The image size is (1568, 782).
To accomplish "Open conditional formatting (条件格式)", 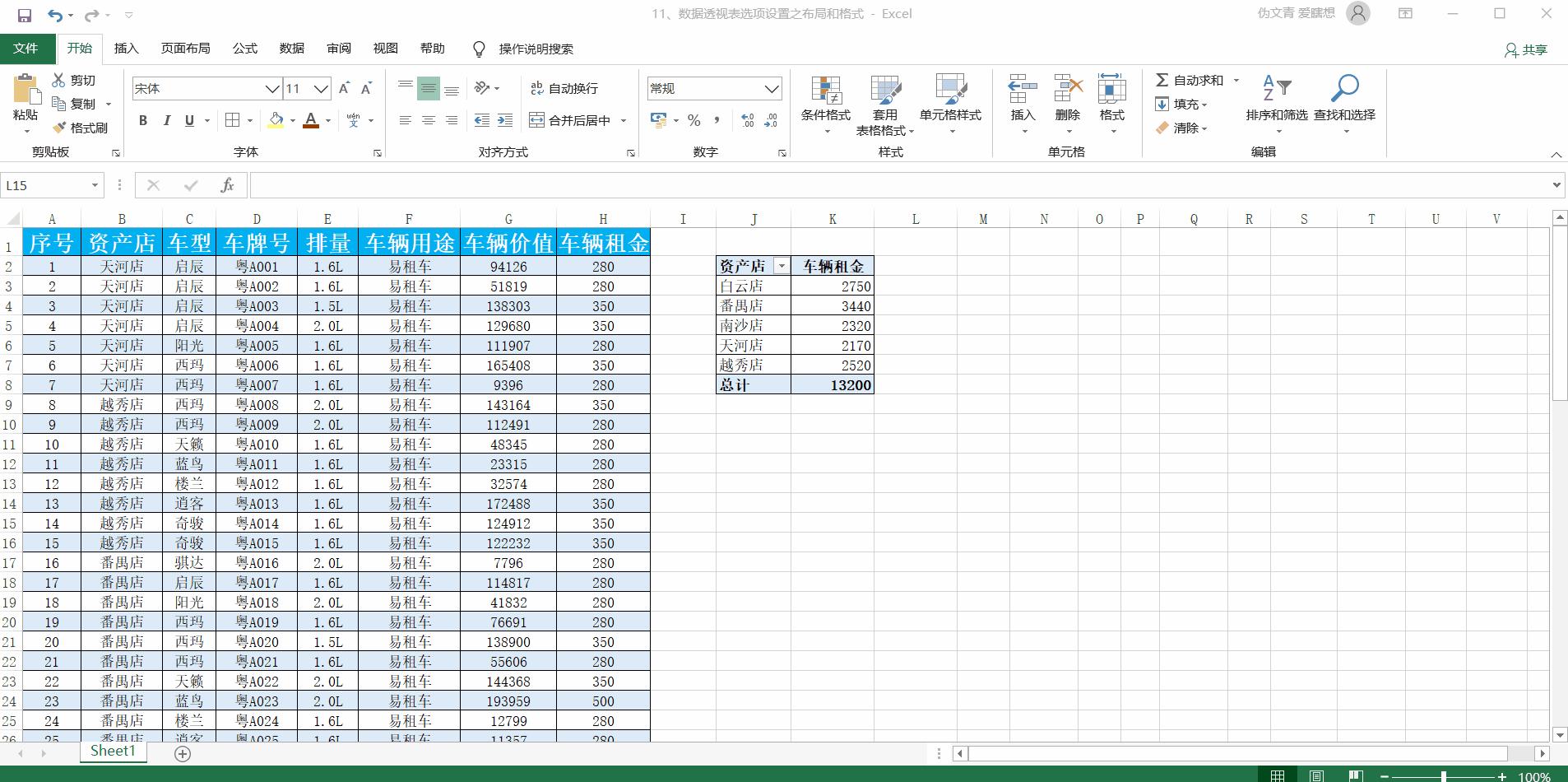I will (824, 103).
